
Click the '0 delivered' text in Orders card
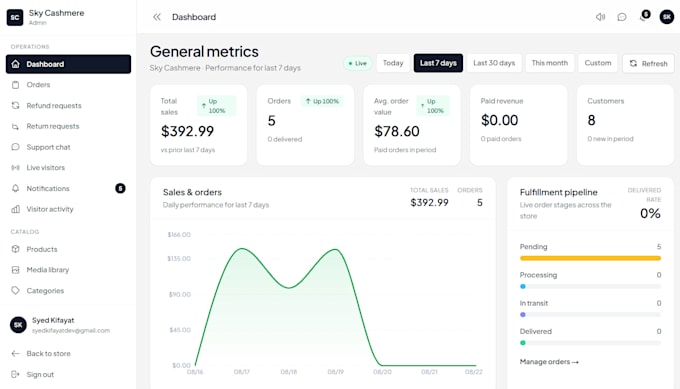[284, 139]
